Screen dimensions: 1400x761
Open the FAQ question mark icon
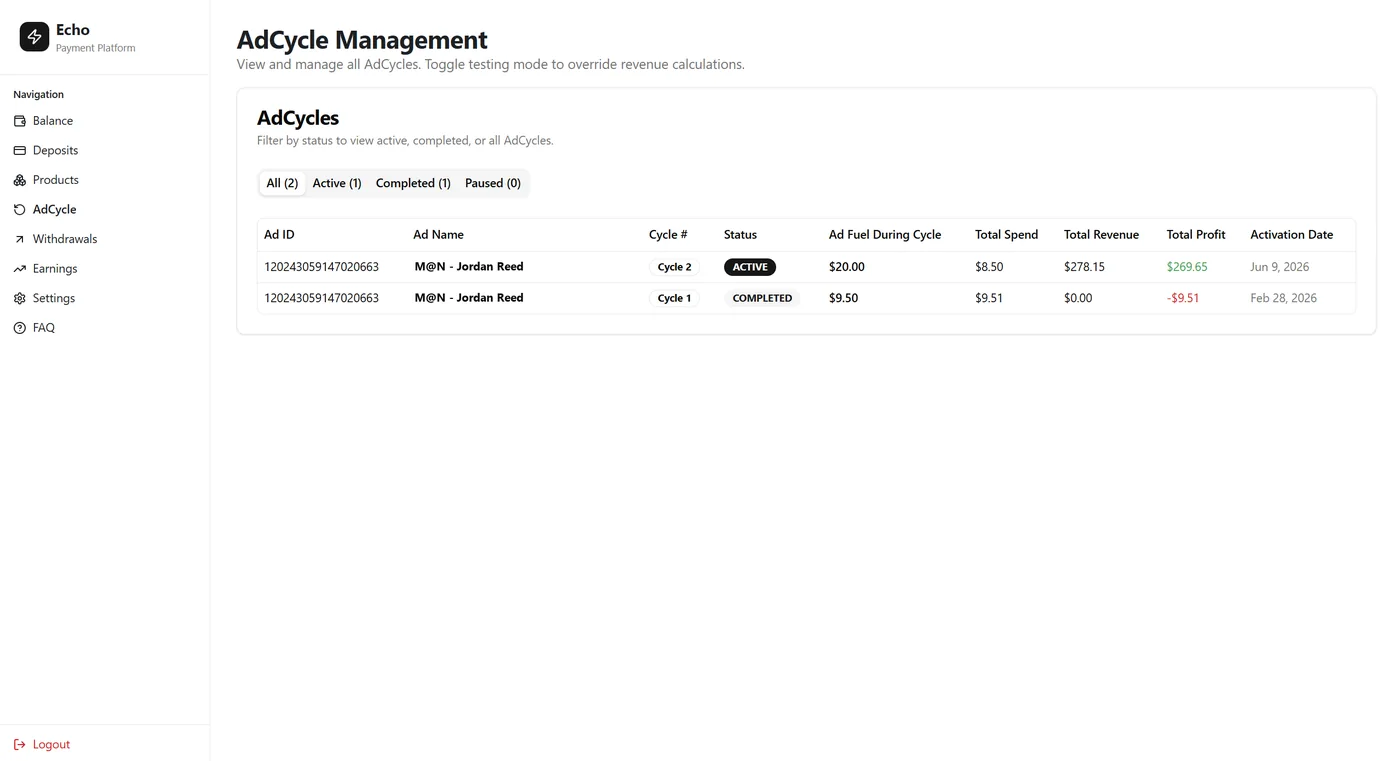pos(19,328)
